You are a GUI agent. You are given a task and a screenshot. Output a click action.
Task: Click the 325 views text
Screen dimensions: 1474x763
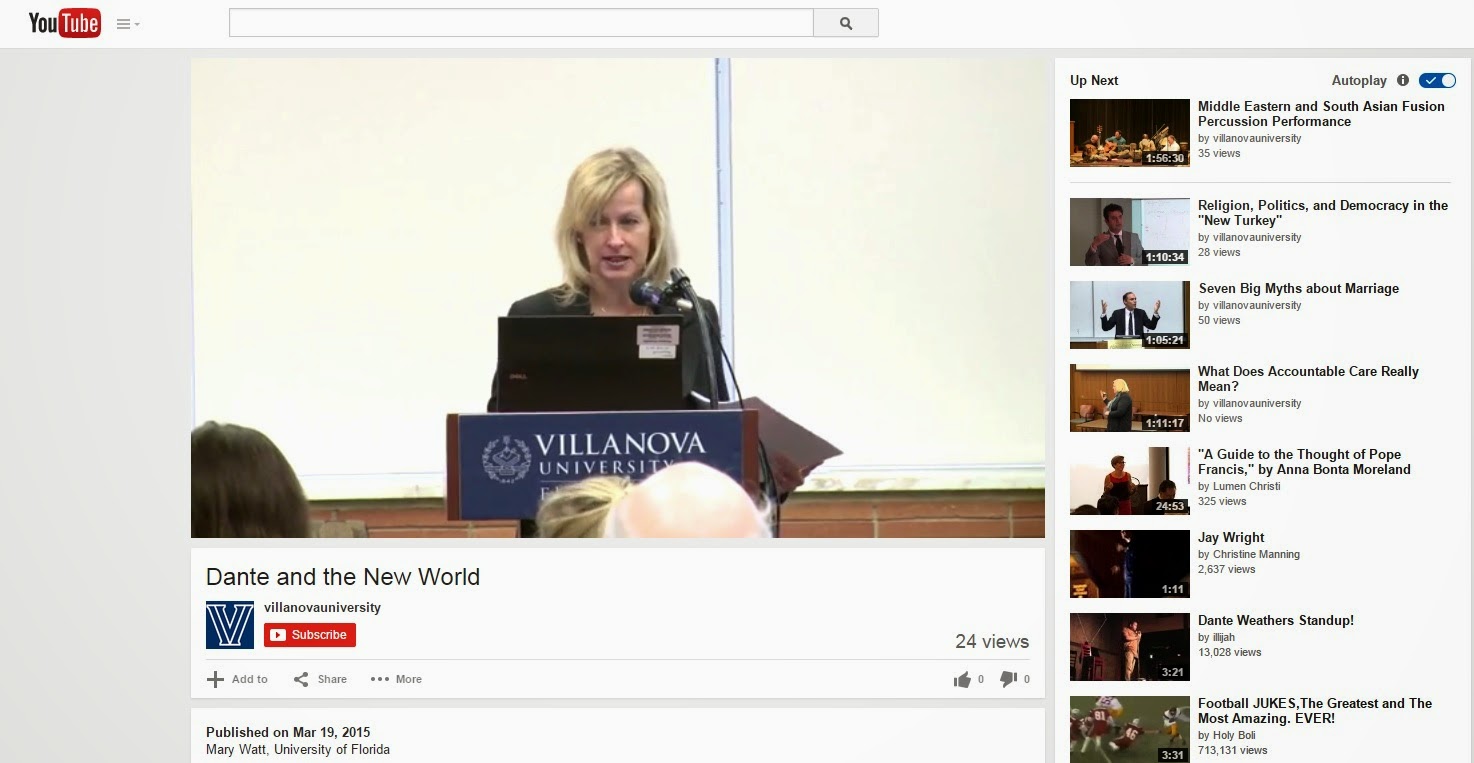pos(1222,501)
